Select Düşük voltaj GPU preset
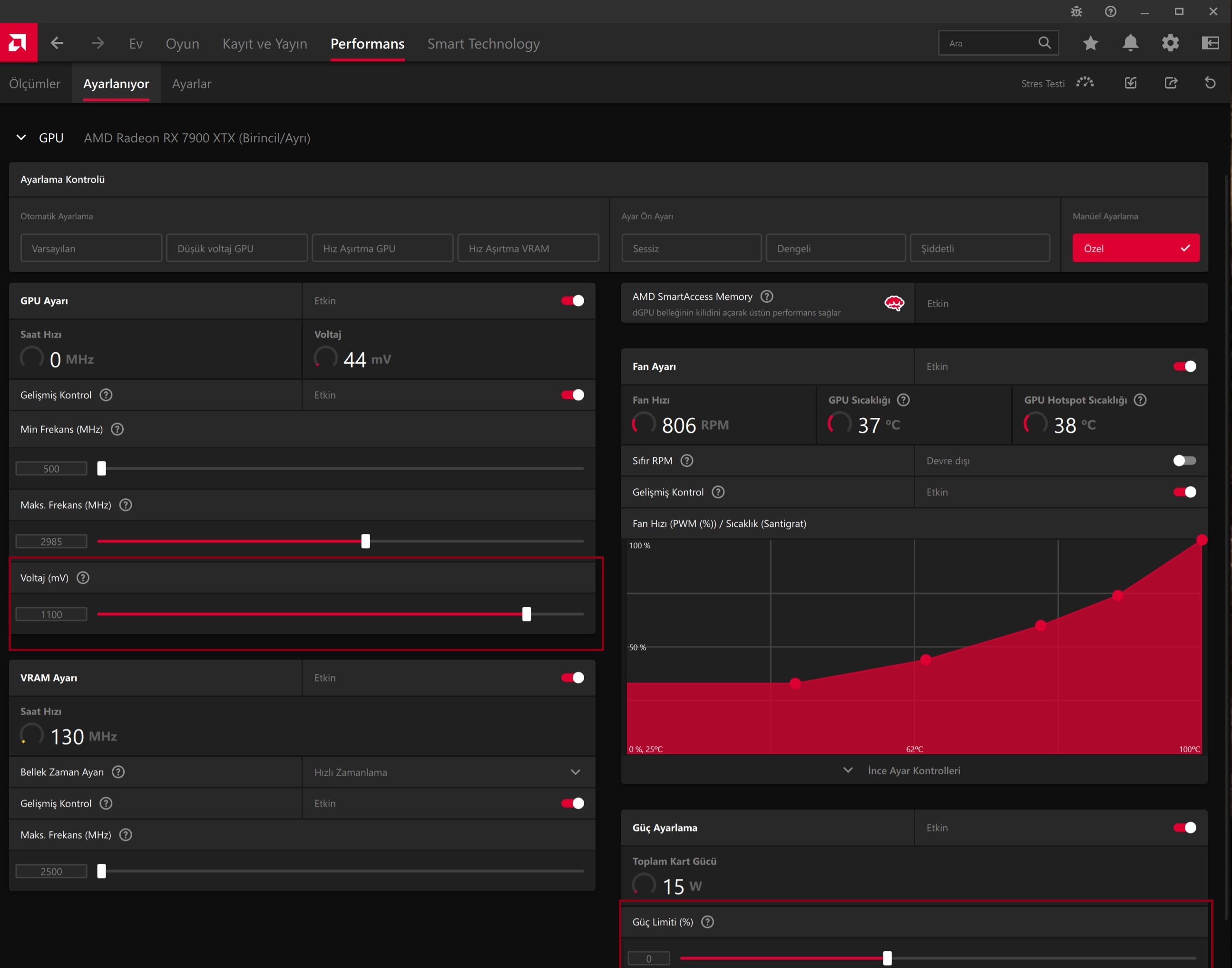 (237, 248)
